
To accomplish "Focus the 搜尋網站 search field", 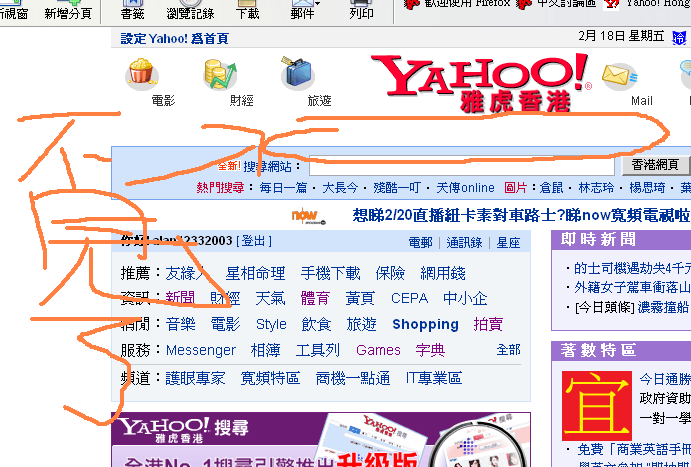I will point(461,166).
